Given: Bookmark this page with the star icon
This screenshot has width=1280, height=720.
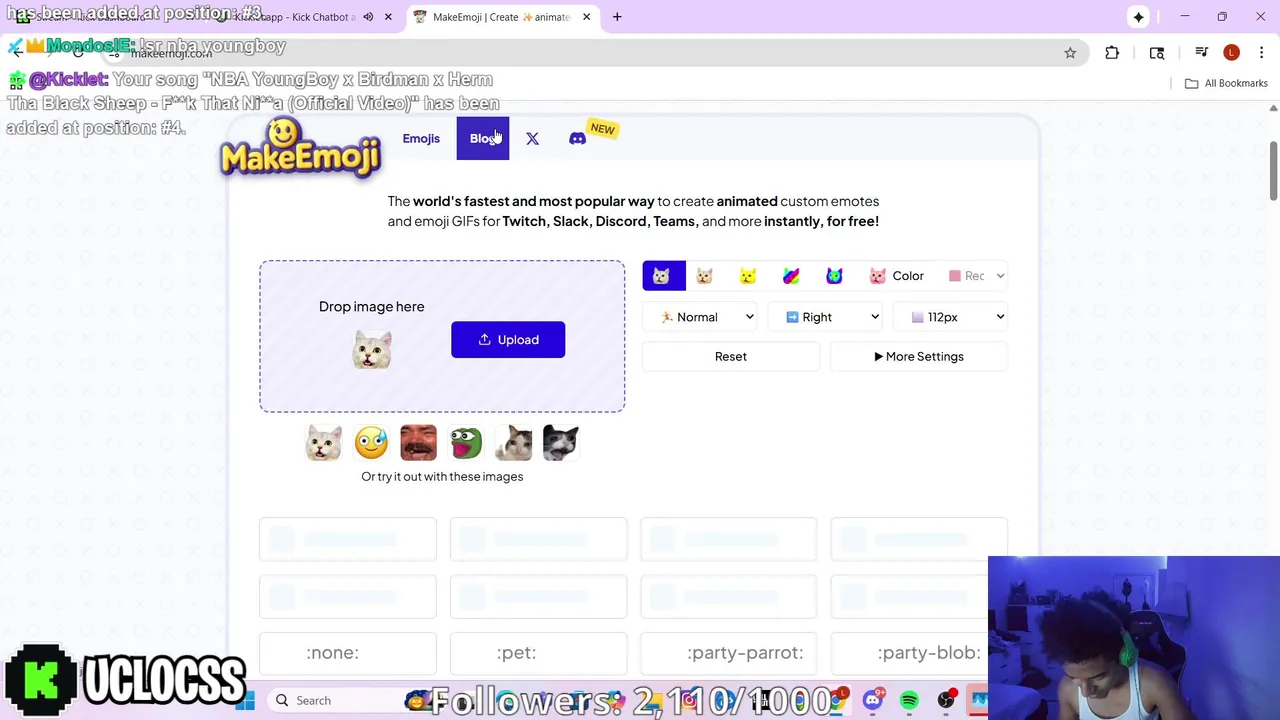Looking at the screenshot, I should tap(1070, 53).
